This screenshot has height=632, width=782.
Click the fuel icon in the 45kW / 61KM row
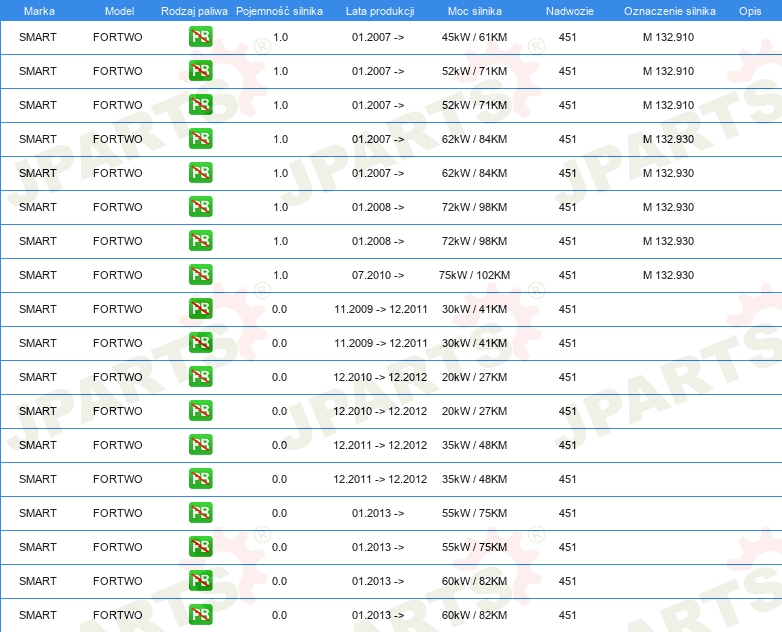[x=200, y=37]
